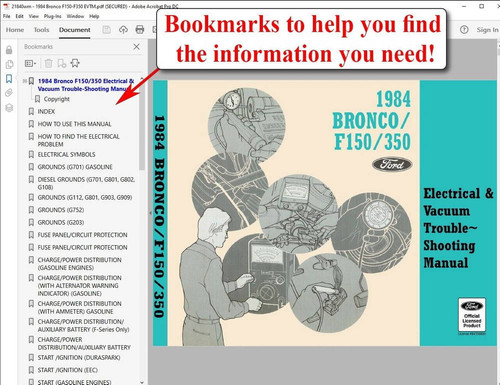Click bookmark icon beside ELECTRICAL SYMBOLS
This screenshot has width=500, height=385.
click(31, 154)
